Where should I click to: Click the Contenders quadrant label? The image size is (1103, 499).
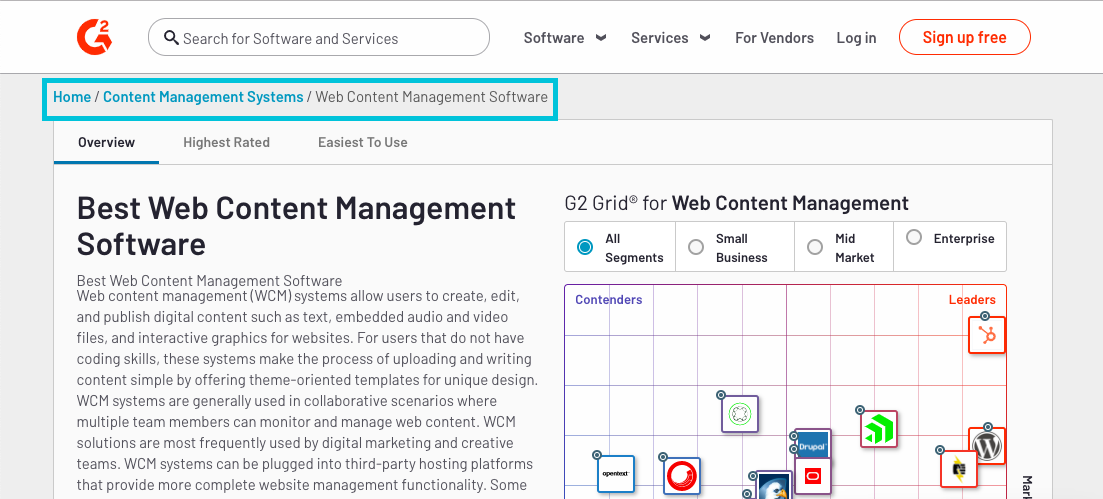(x=608, y=300)
